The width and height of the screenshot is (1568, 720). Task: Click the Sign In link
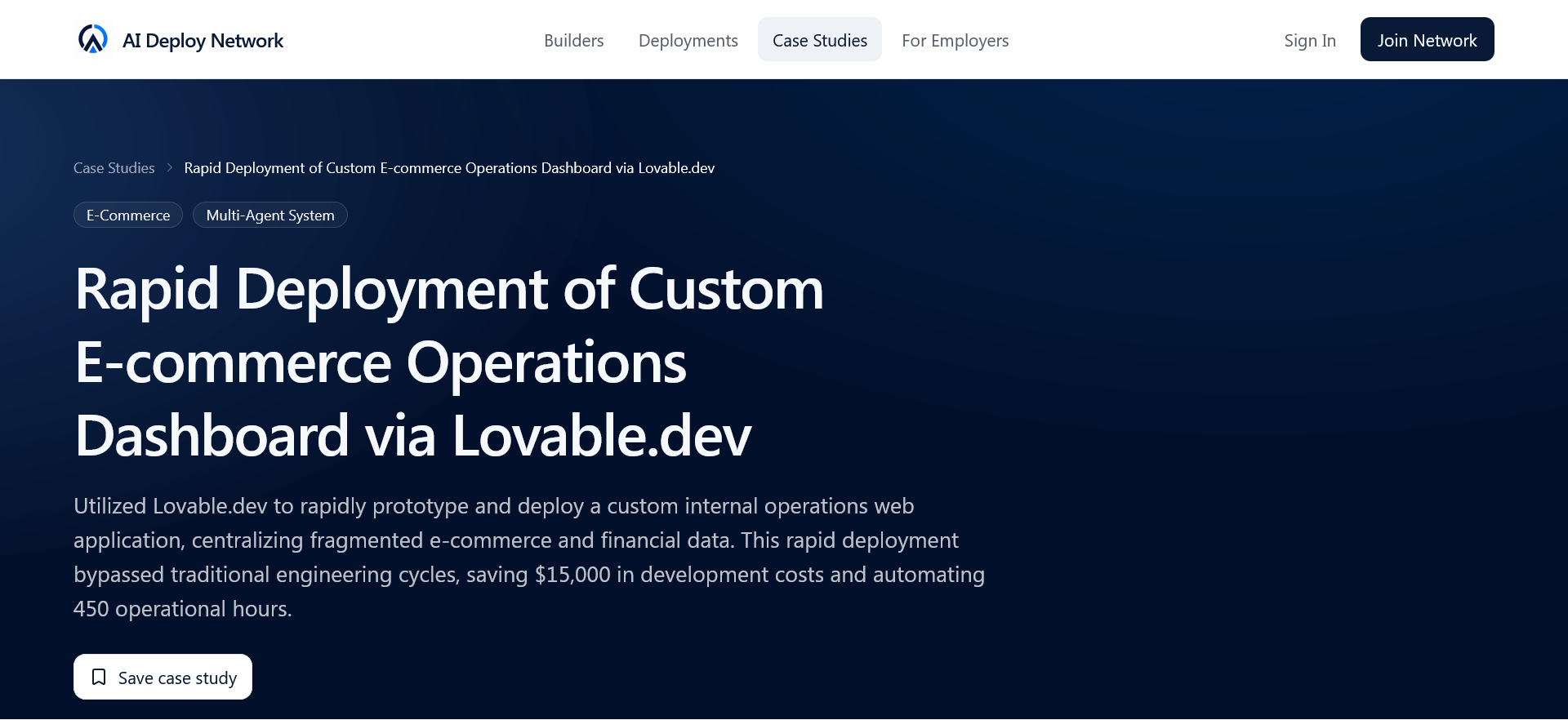click(1310, 40)
